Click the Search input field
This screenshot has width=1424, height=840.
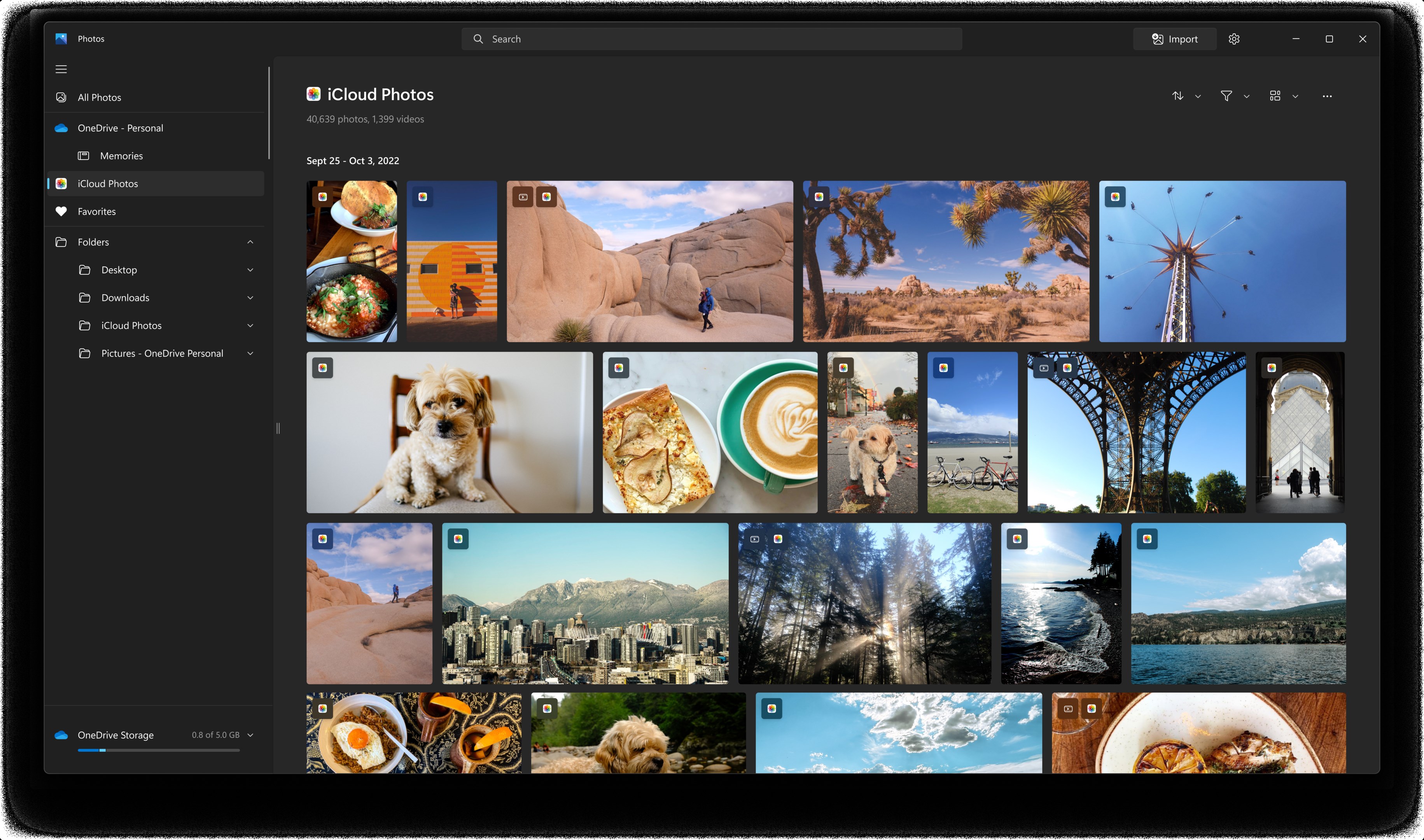coord(712,38)
